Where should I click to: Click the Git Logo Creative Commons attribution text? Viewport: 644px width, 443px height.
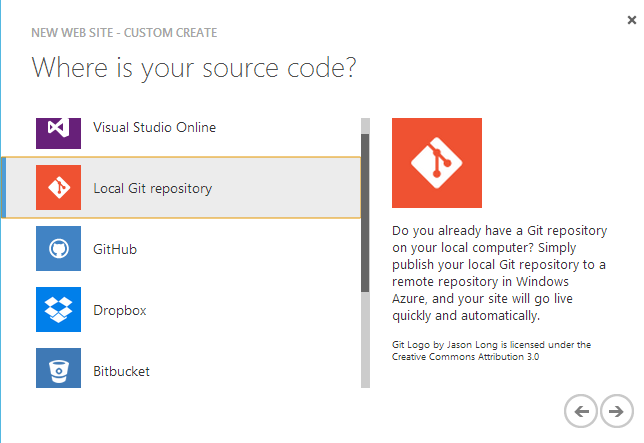point(491,351)
